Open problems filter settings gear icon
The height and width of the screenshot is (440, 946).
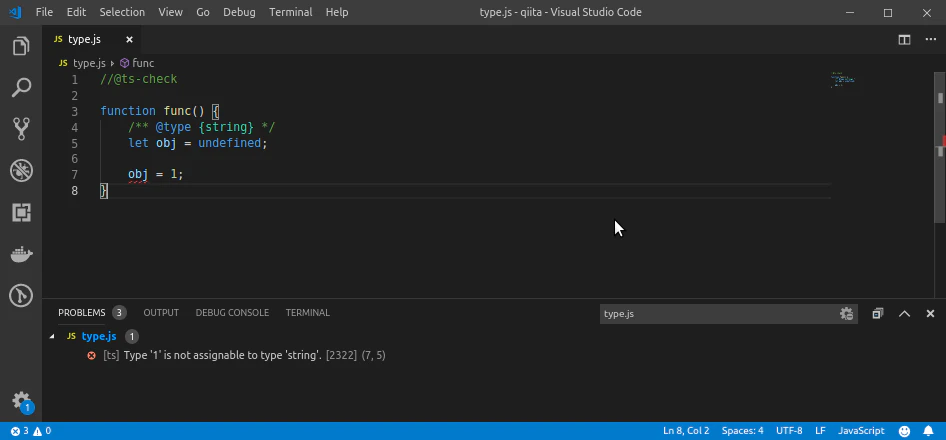(846, 314)
